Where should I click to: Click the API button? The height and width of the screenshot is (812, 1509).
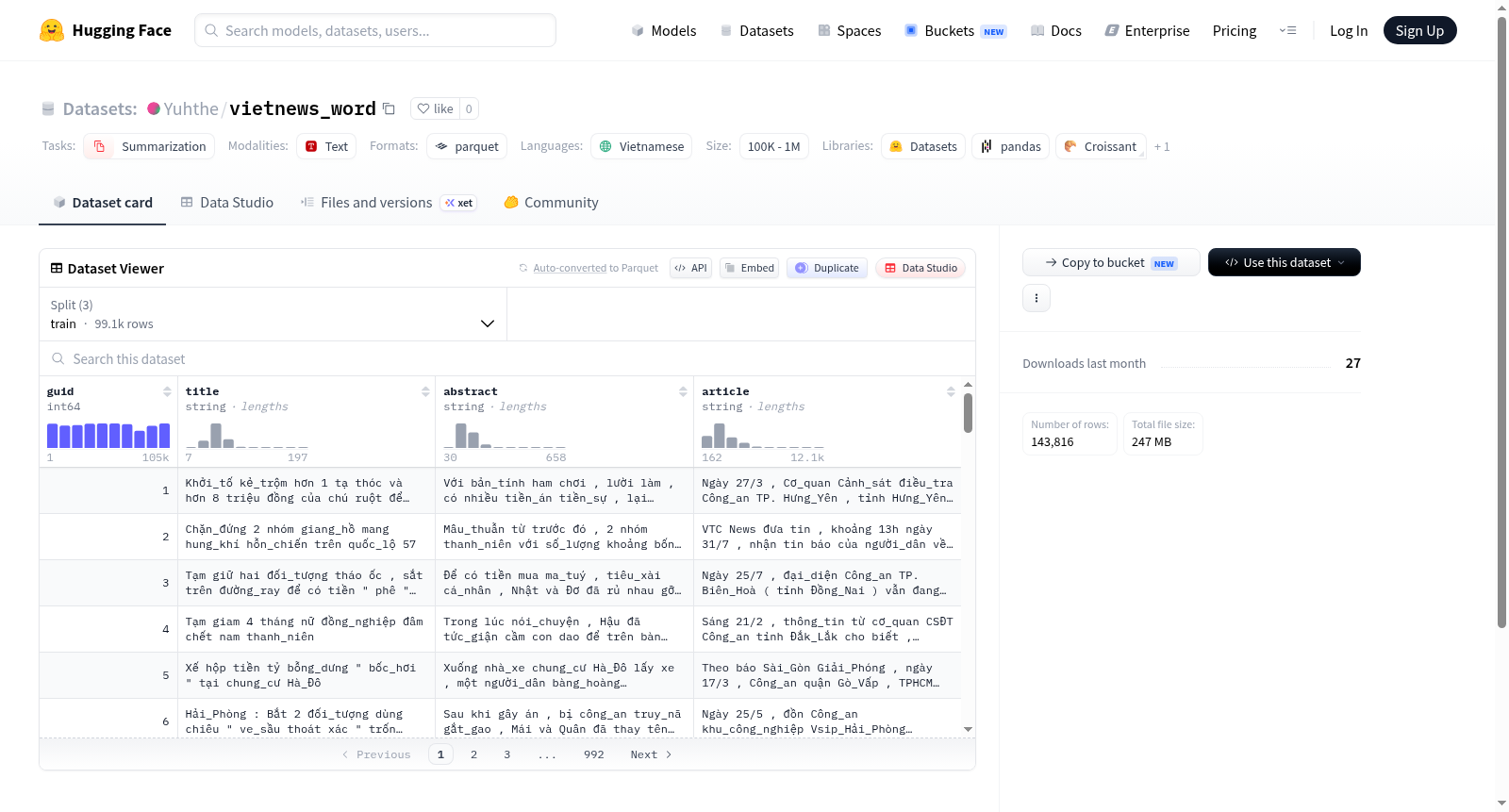point(690,268)
